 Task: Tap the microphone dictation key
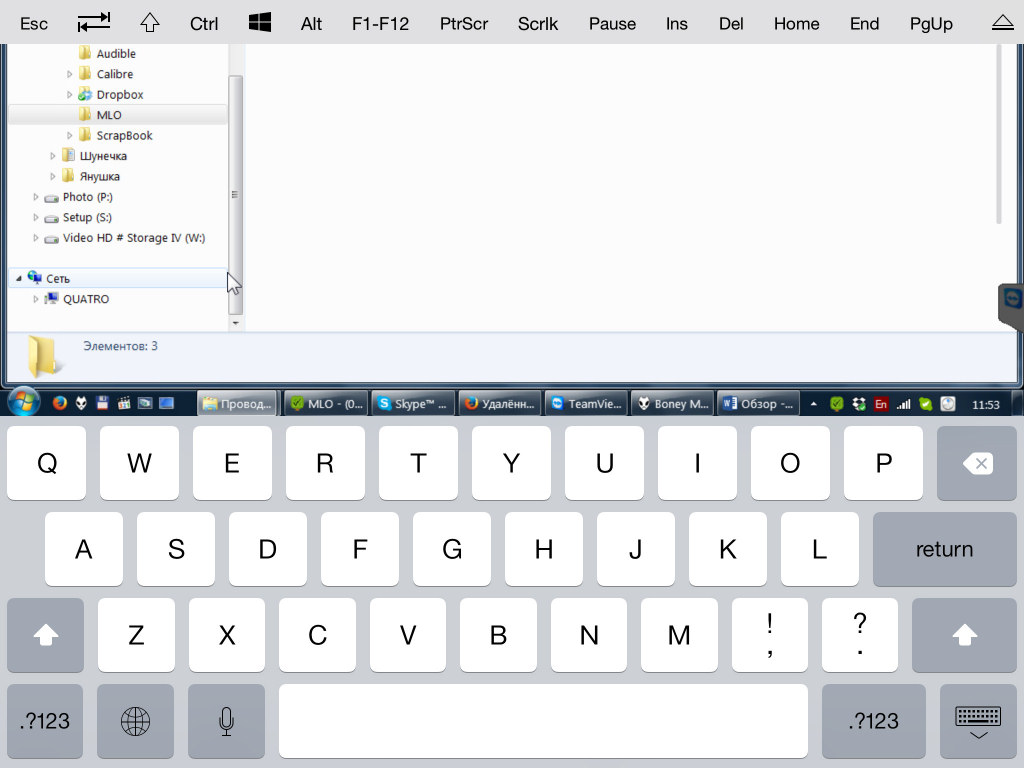pos(226,721)
